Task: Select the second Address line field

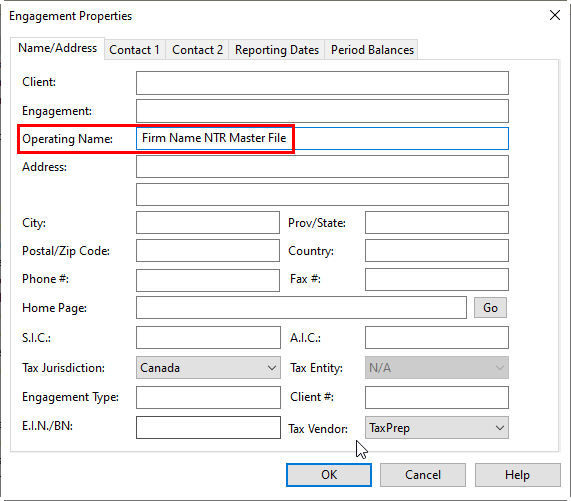Action: pos(322,194)
